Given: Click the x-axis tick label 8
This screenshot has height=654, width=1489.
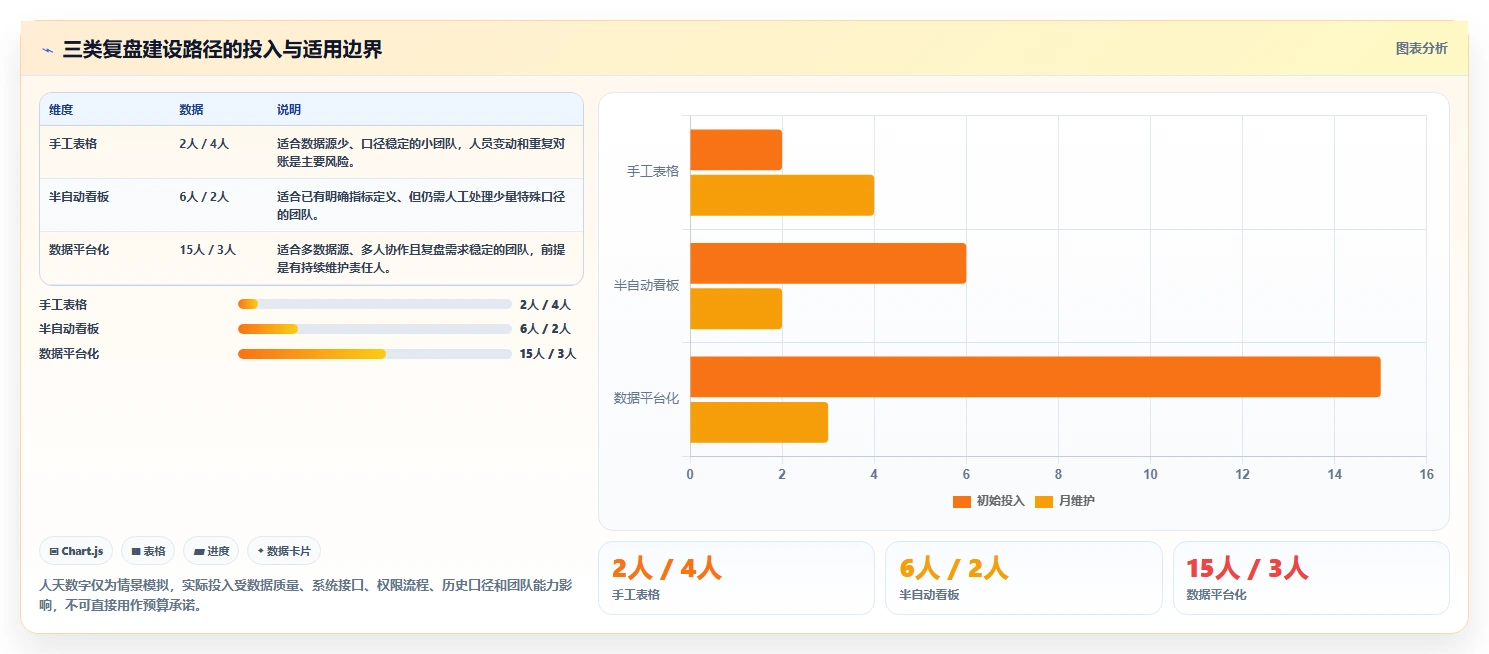Looking at the screenshot, I should click(1058, 474).
